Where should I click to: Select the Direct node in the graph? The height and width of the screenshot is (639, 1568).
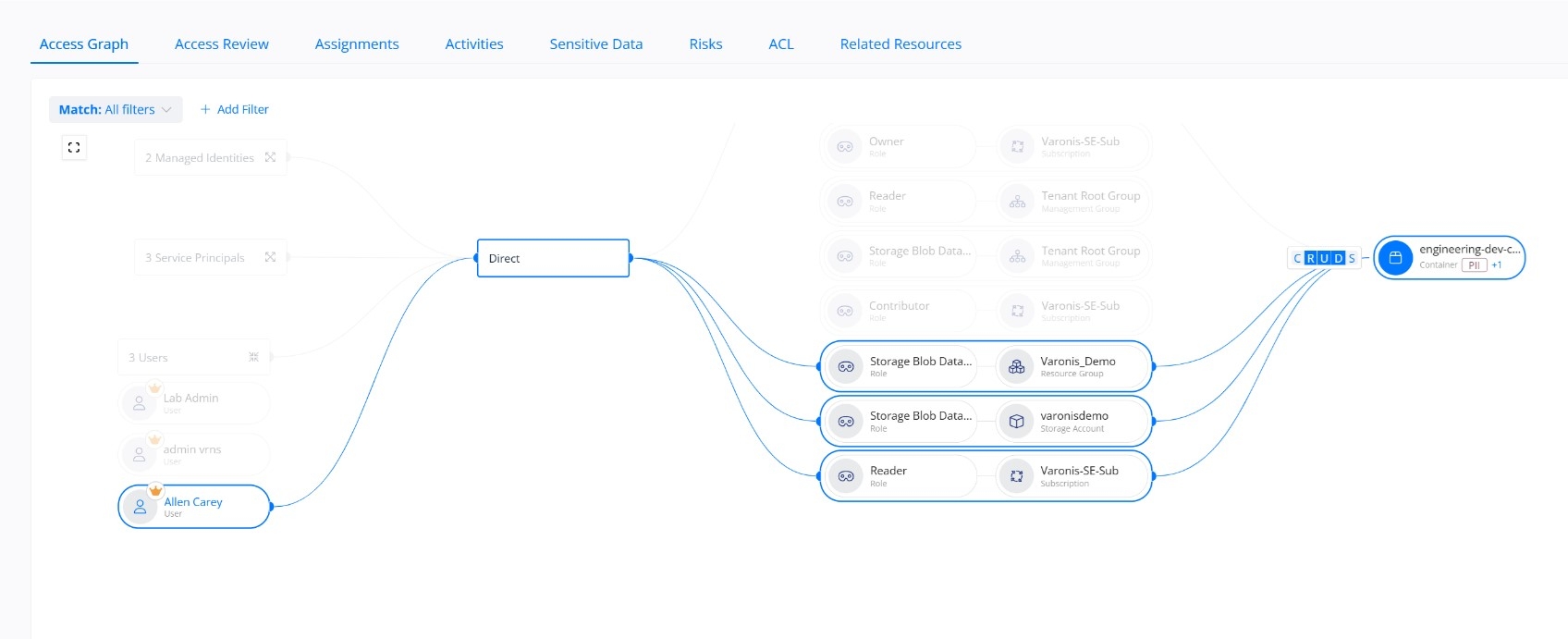[x=553, y=258]
